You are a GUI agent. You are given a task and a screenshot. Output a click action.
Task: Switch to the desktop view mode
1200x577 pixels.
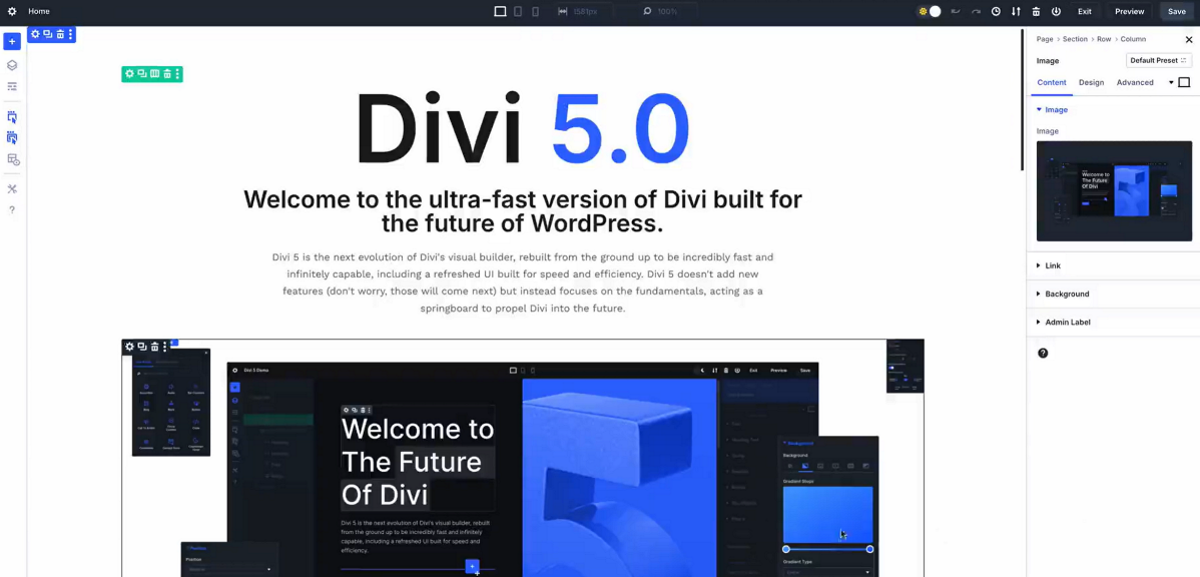pyautogui.click(x=500, y=12)
